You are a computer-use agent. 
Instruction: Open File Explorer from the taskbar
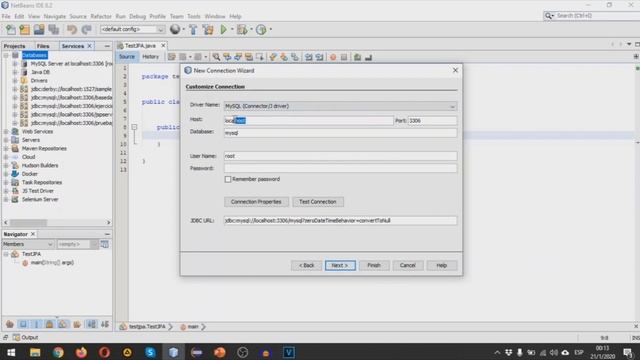point(35,352)
